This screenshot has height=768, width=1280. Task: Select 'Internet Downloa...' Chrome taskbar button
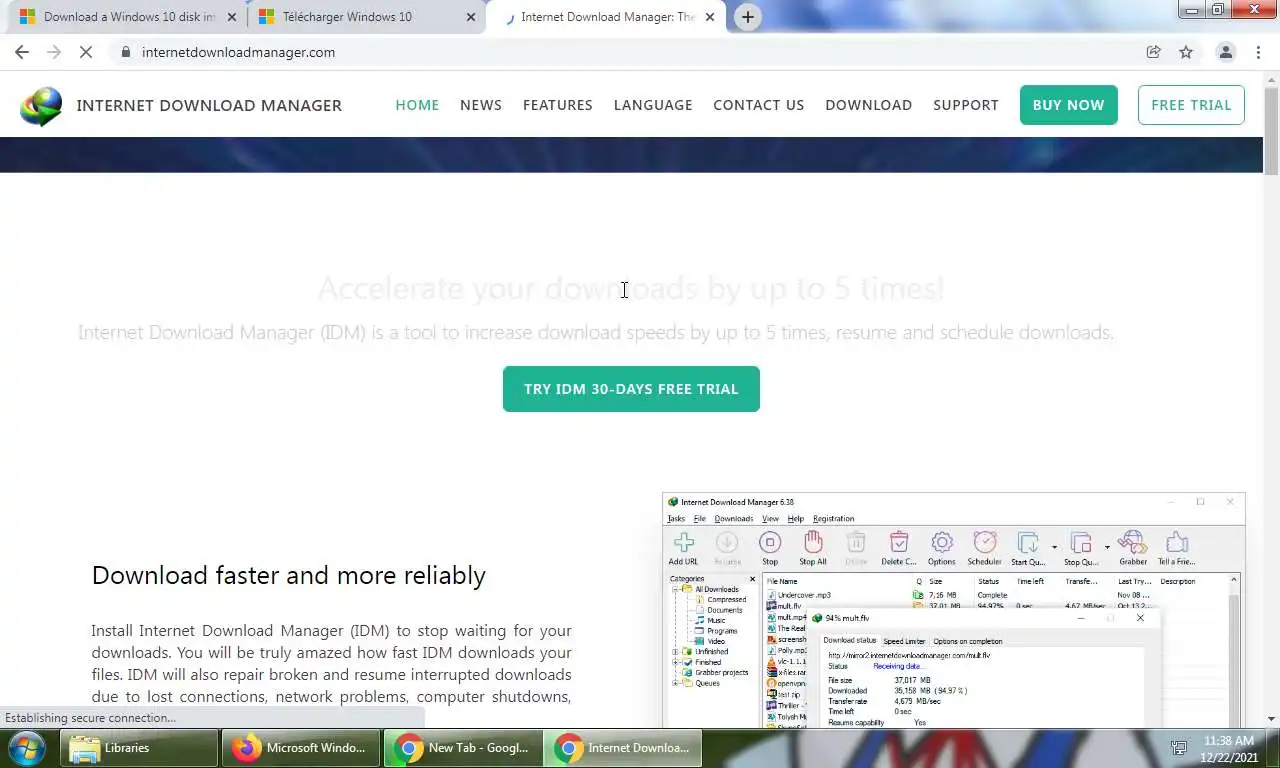624,748
